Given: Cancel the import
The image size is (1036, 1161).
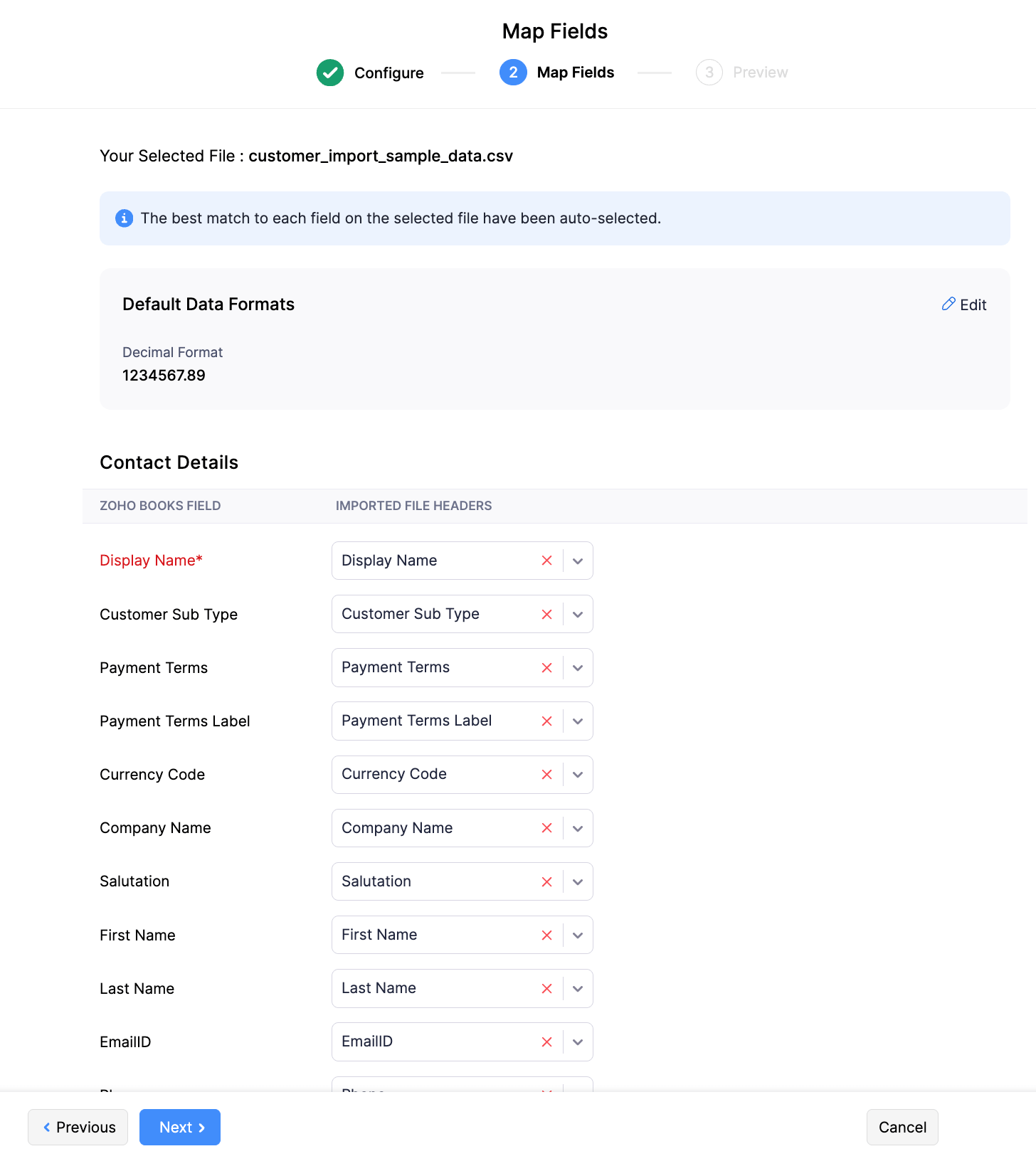Looking at the screenshot, I should [902, 1128].
